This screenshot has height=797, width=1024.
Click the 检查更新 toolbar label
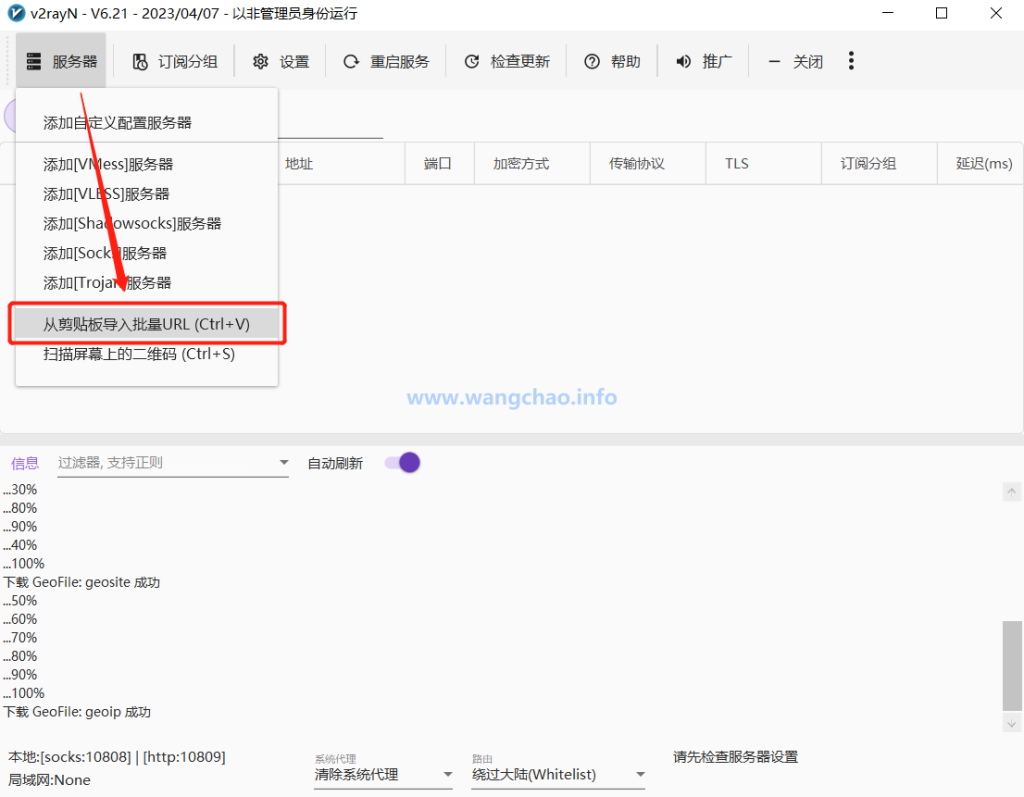(x=520, y=61)
